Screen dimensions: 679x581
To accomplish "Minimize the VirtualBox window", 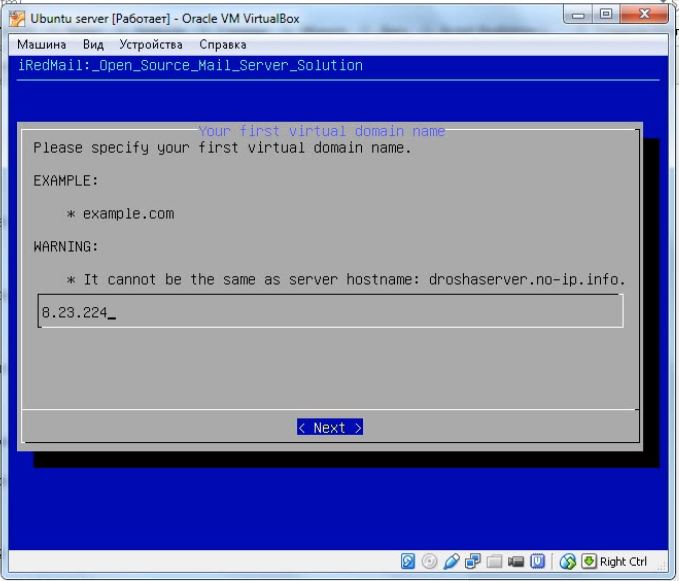I will coord(578,15).
